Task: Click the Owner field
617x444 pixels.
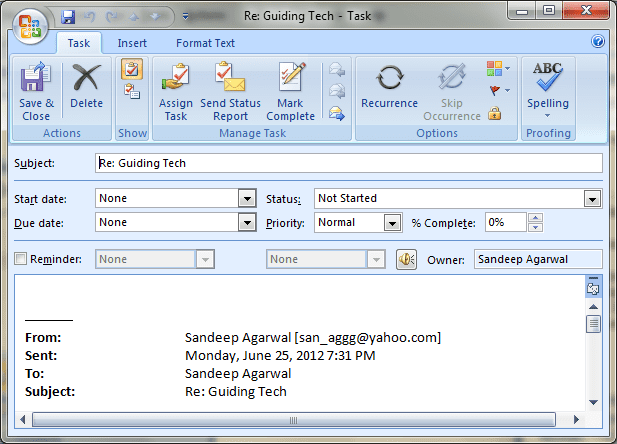Action: (538, 259)
